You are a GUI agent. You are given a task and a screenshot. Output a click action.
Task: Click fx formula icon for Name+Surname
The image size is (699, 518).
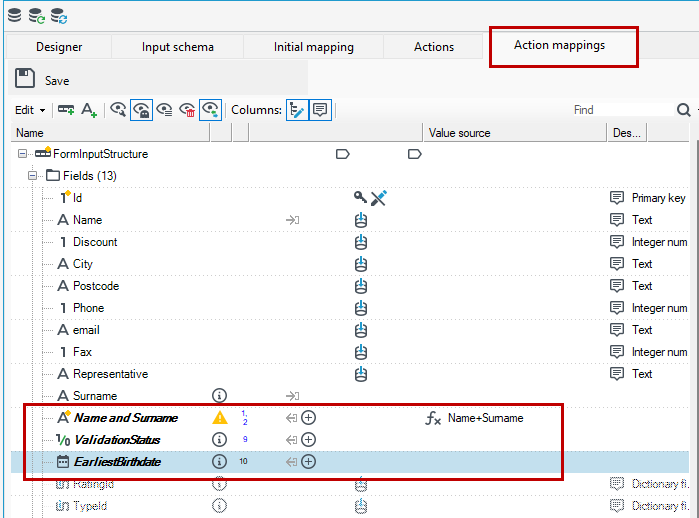click(433, 418)
